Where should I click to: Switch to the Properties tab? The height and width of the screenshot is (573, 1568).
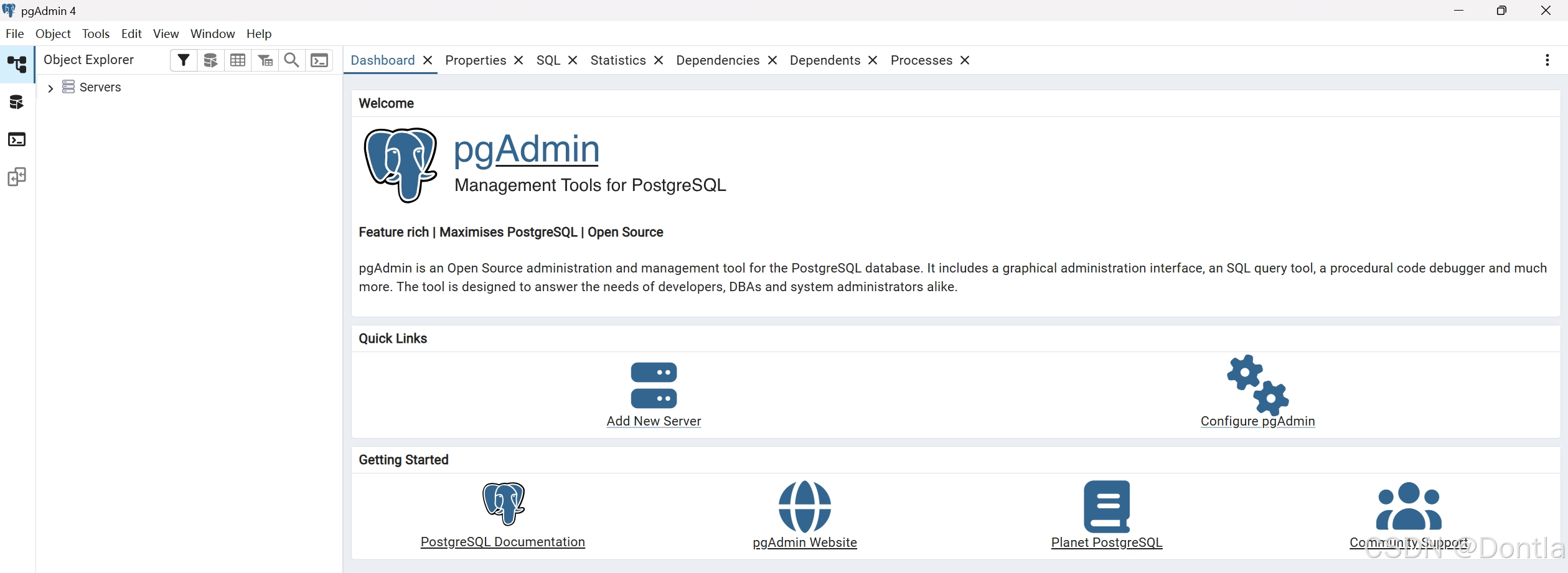476,60
